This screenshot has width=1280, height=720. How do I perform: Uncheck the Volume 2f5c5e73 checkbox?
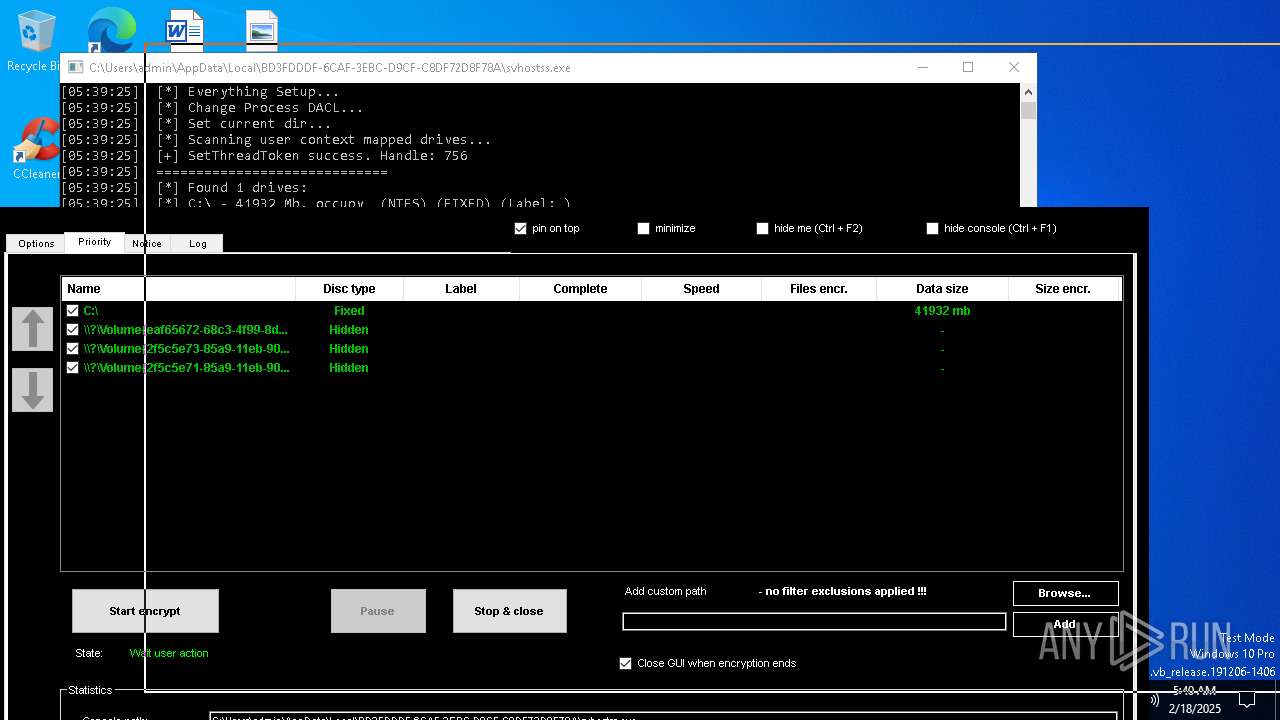72,349
